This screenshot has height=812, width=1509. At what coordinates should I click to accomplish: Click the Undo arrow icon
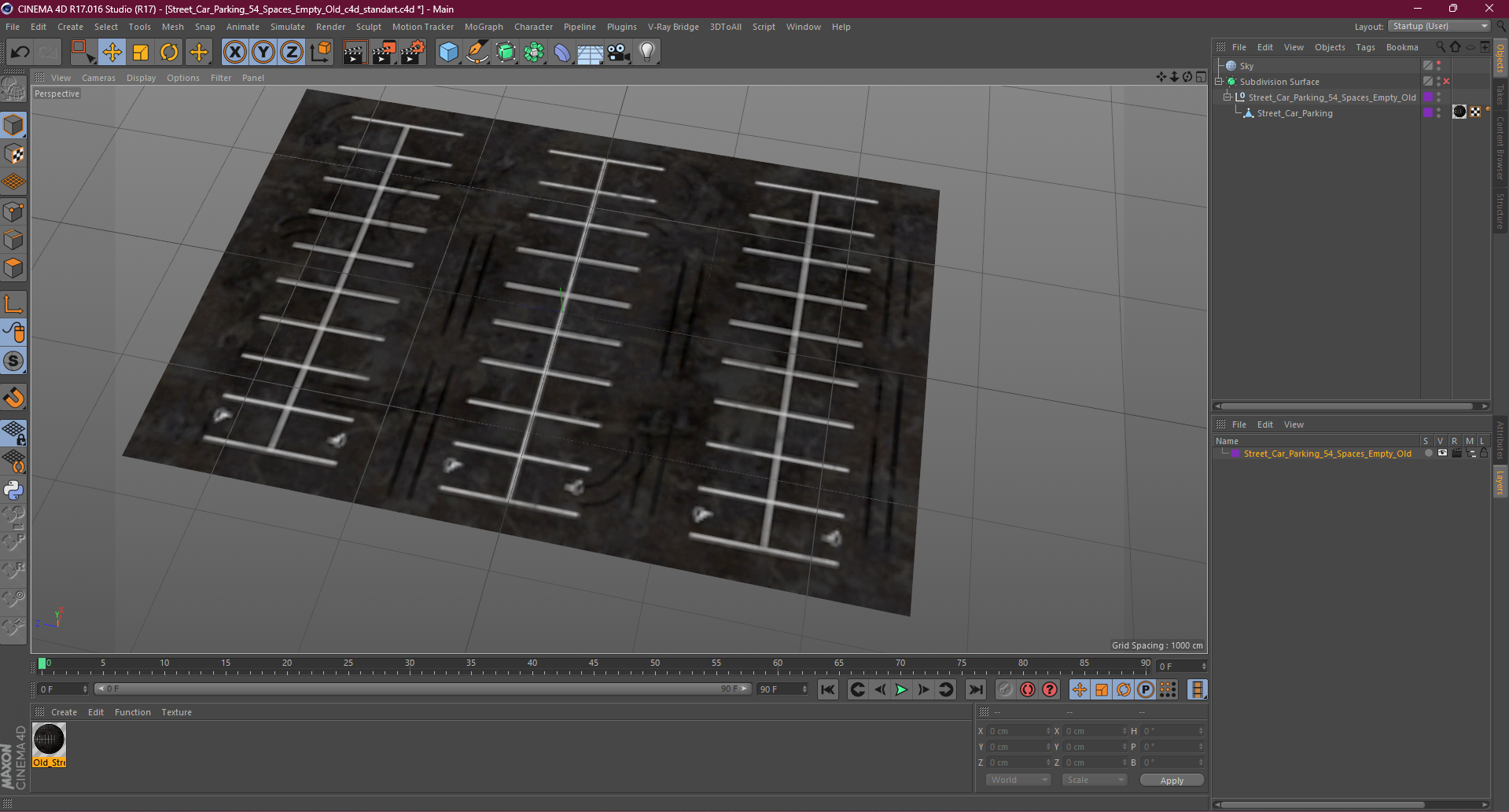20,53
